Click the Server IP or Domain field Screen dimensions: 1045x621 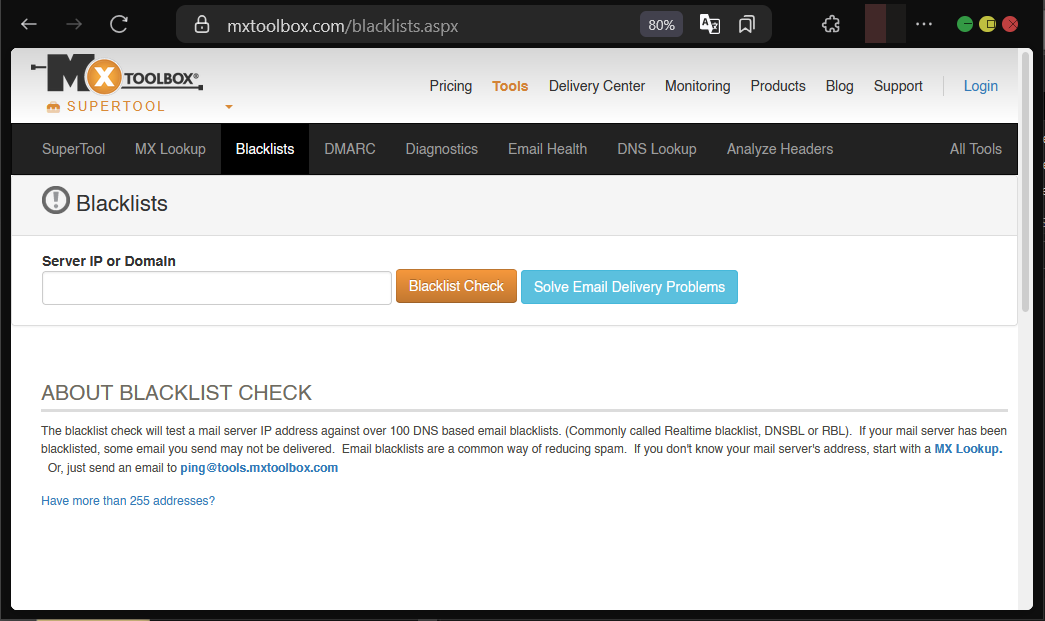click(x=217, y=288)
